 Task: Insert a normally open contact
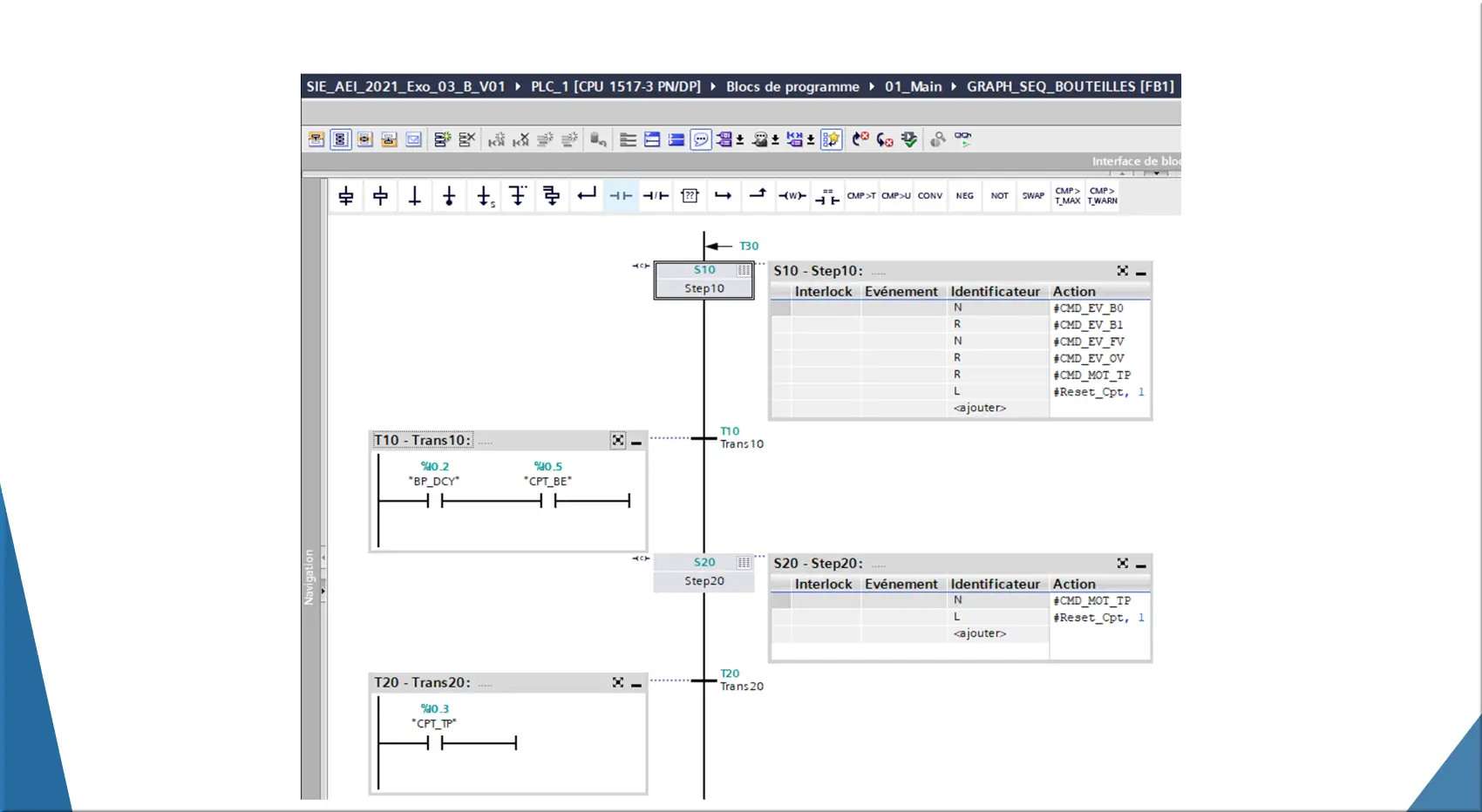click(621, 196)
